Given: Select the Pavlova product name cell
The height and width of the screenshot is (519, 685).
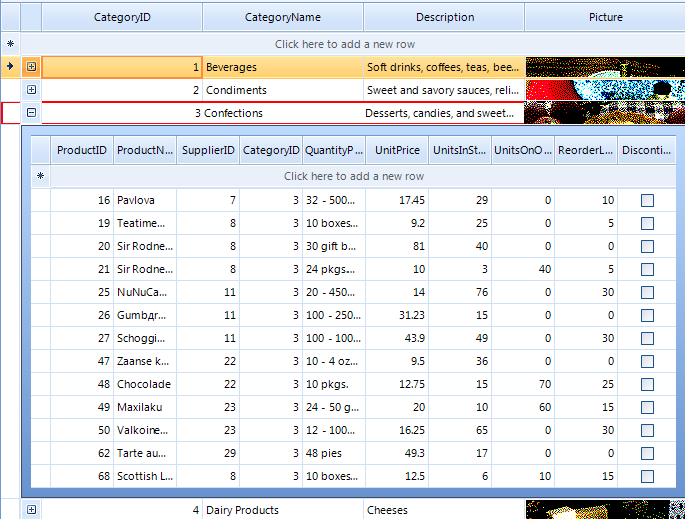Looking at the screenshot, I should (145, 200).
